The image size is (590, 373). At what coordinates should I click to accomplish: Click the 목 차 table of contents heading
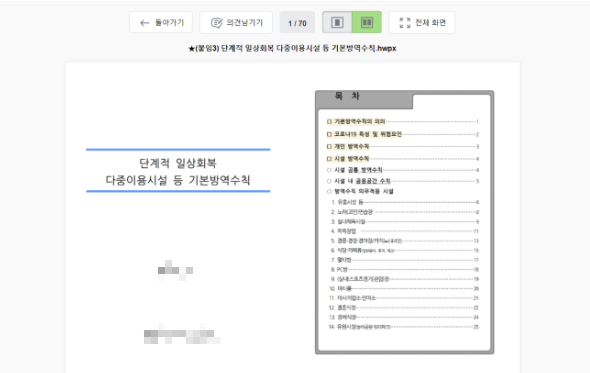[347, 96]
